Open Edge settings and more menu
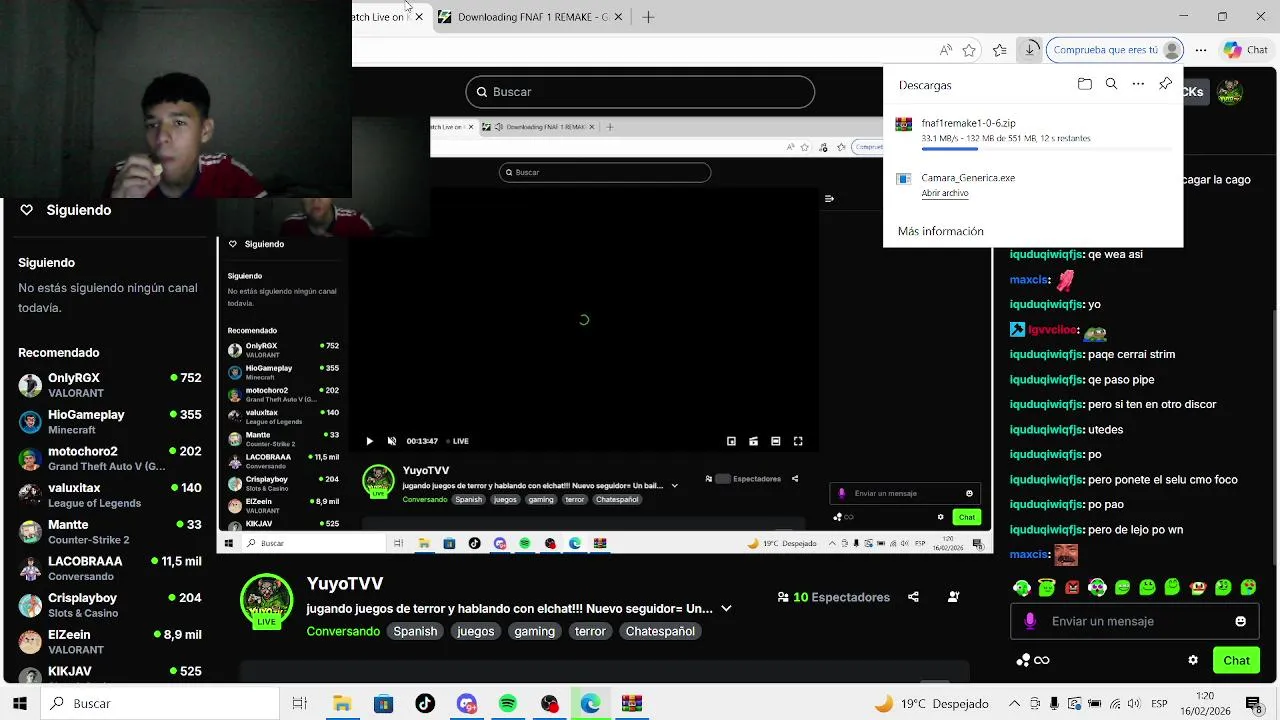This screenshot has height=720, width=1280. [x=1201, y=50]
